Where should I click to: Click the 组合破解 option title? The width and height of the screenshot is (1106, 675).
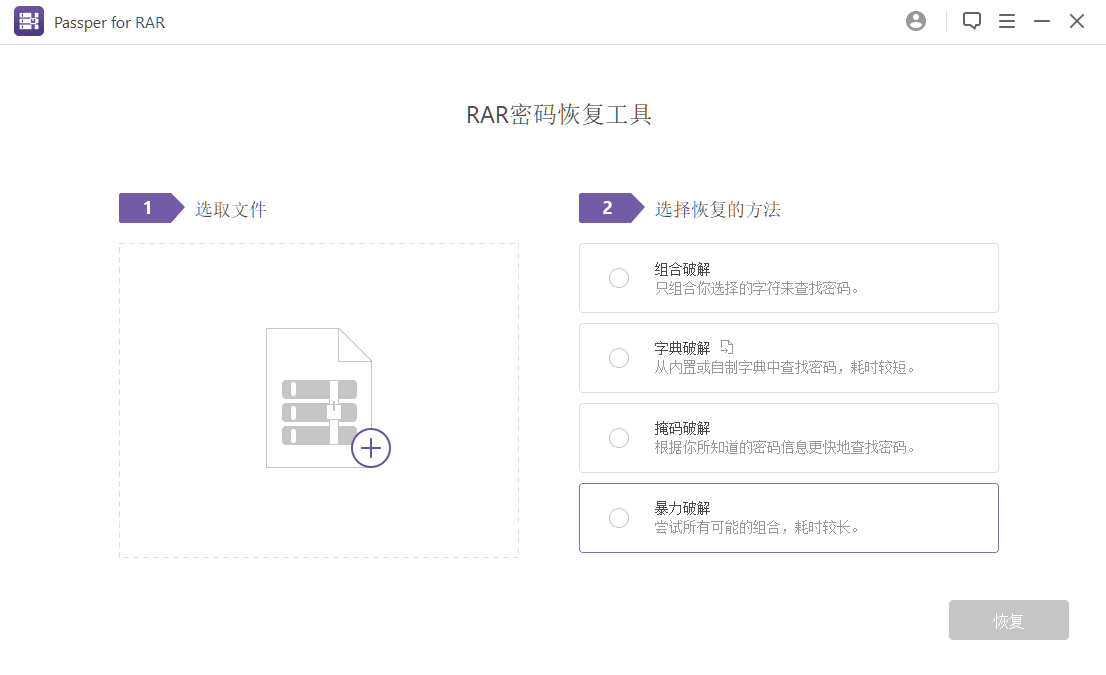682,269
